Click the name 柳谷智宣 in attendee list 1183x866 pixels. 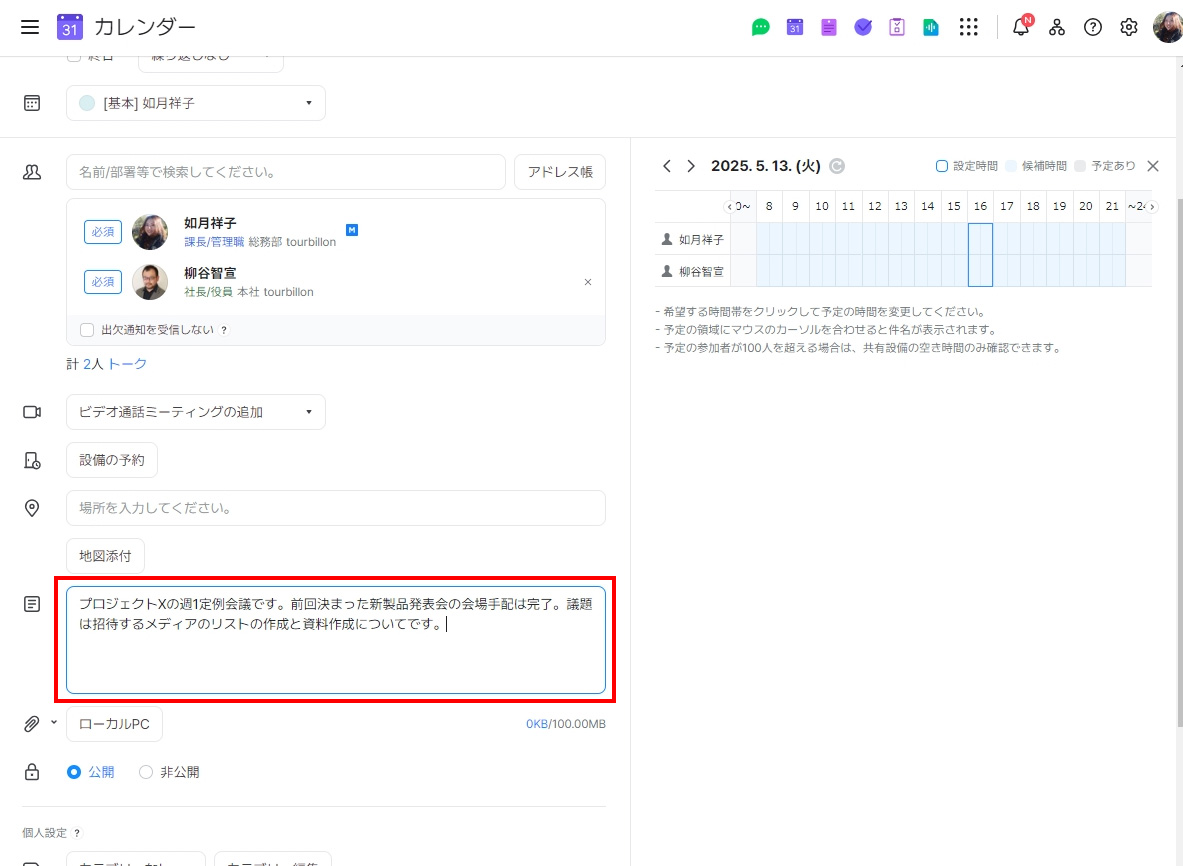(210, 273)
